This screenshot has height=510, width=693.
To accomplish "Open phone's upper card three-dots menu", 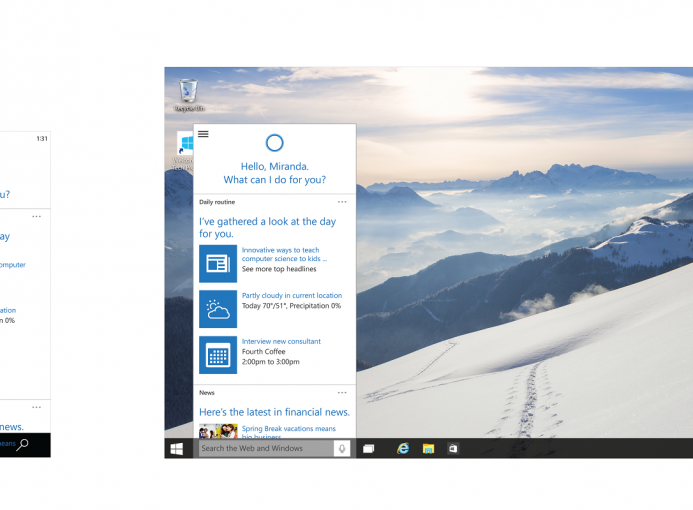I will 36,217.
